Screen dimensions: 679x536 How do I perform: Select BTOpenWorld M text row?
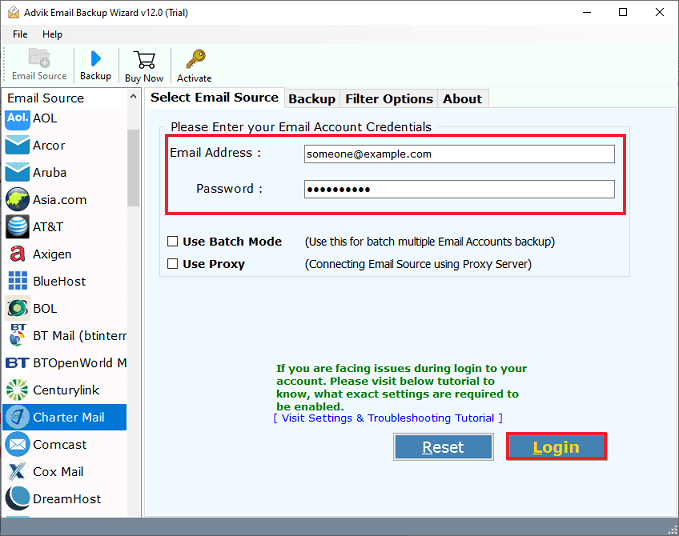coord(80,363)
